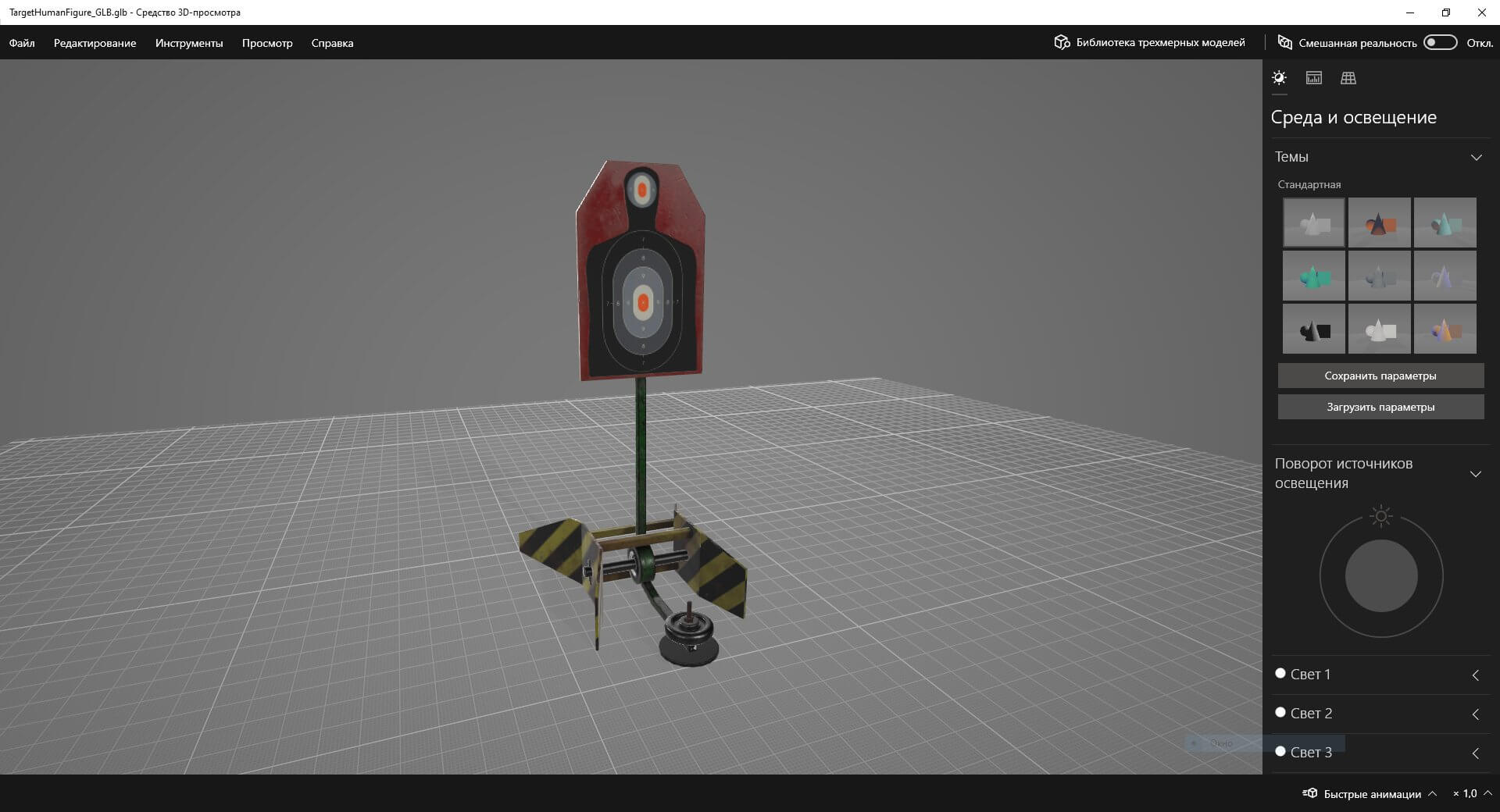
Task: Toggle the Свет 1 light indicator
Action: click(x=1280, y=674)
